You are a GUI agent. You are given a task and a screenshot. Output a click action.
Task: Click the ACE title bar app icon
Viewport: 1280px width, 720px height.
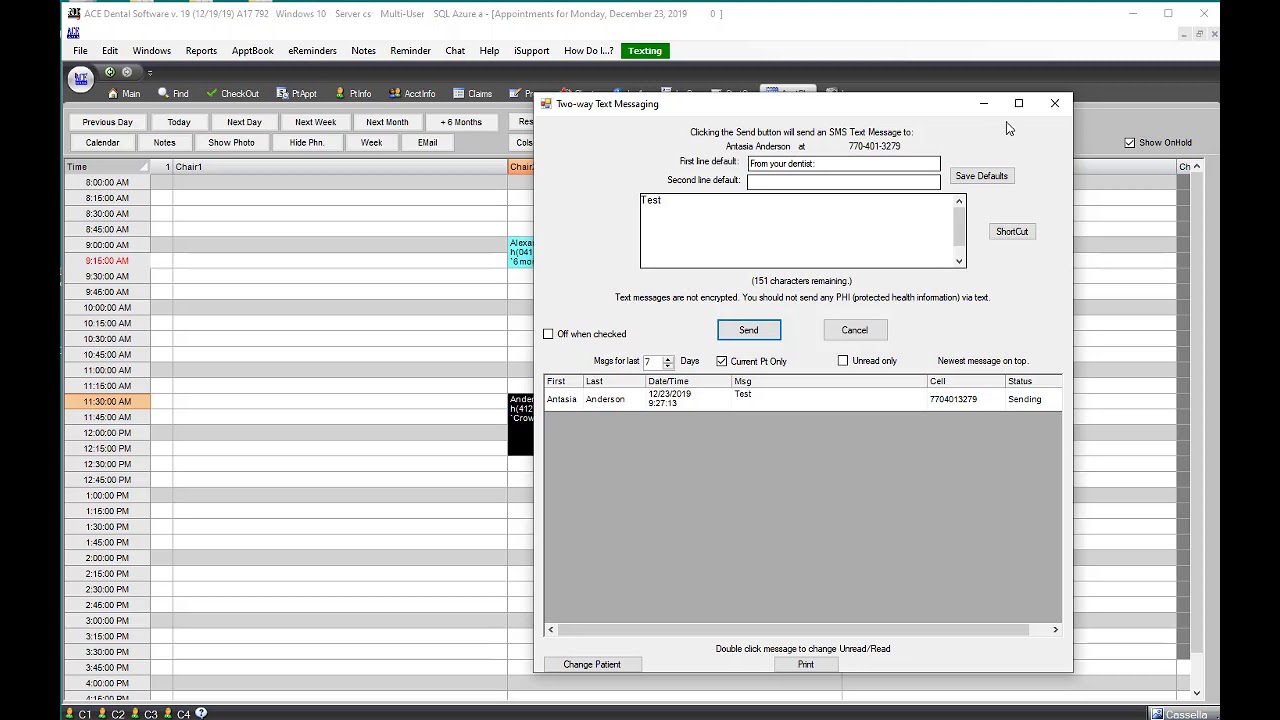(x=74, y=14)
